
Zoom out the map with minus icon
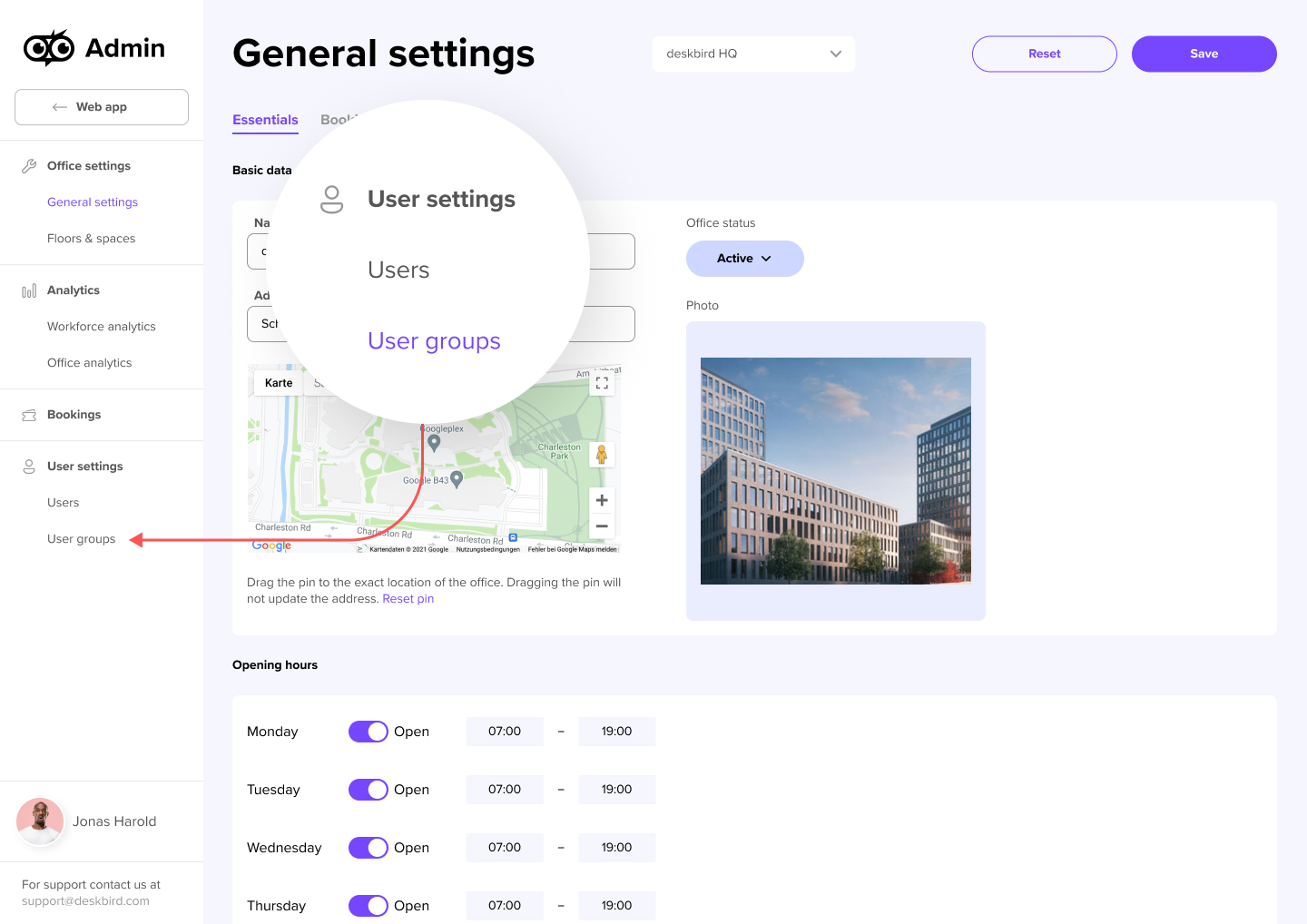(x=602, y=526)
